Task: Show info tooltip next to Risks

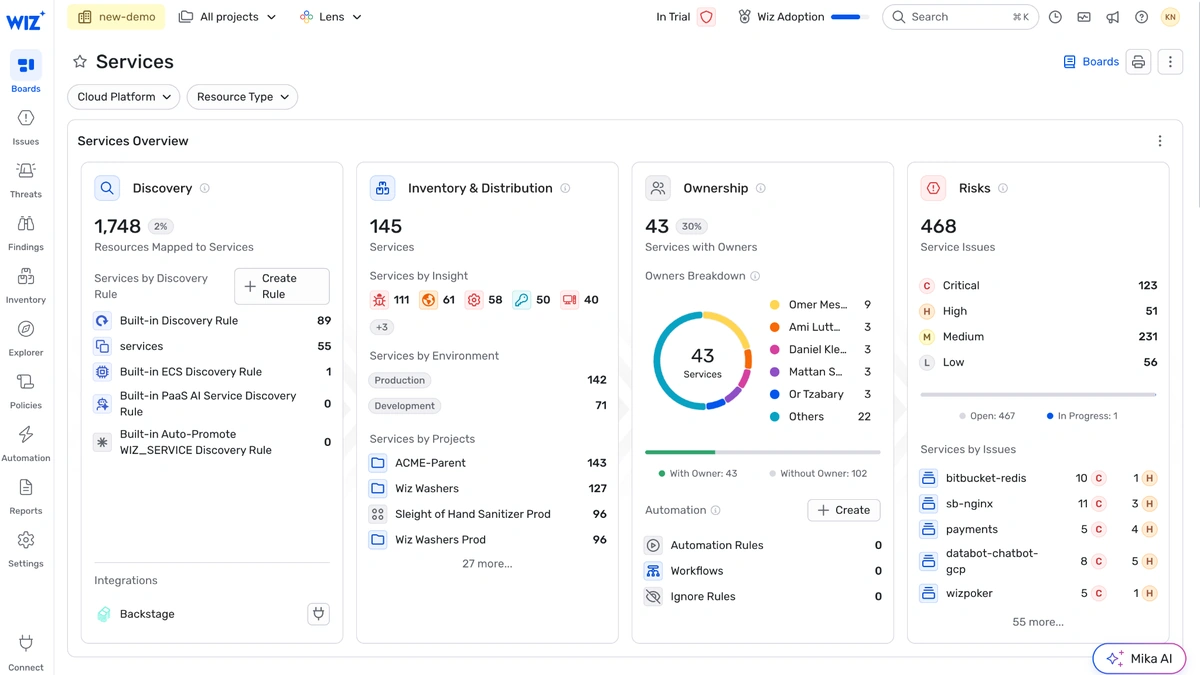Action: pos(1003,188)
